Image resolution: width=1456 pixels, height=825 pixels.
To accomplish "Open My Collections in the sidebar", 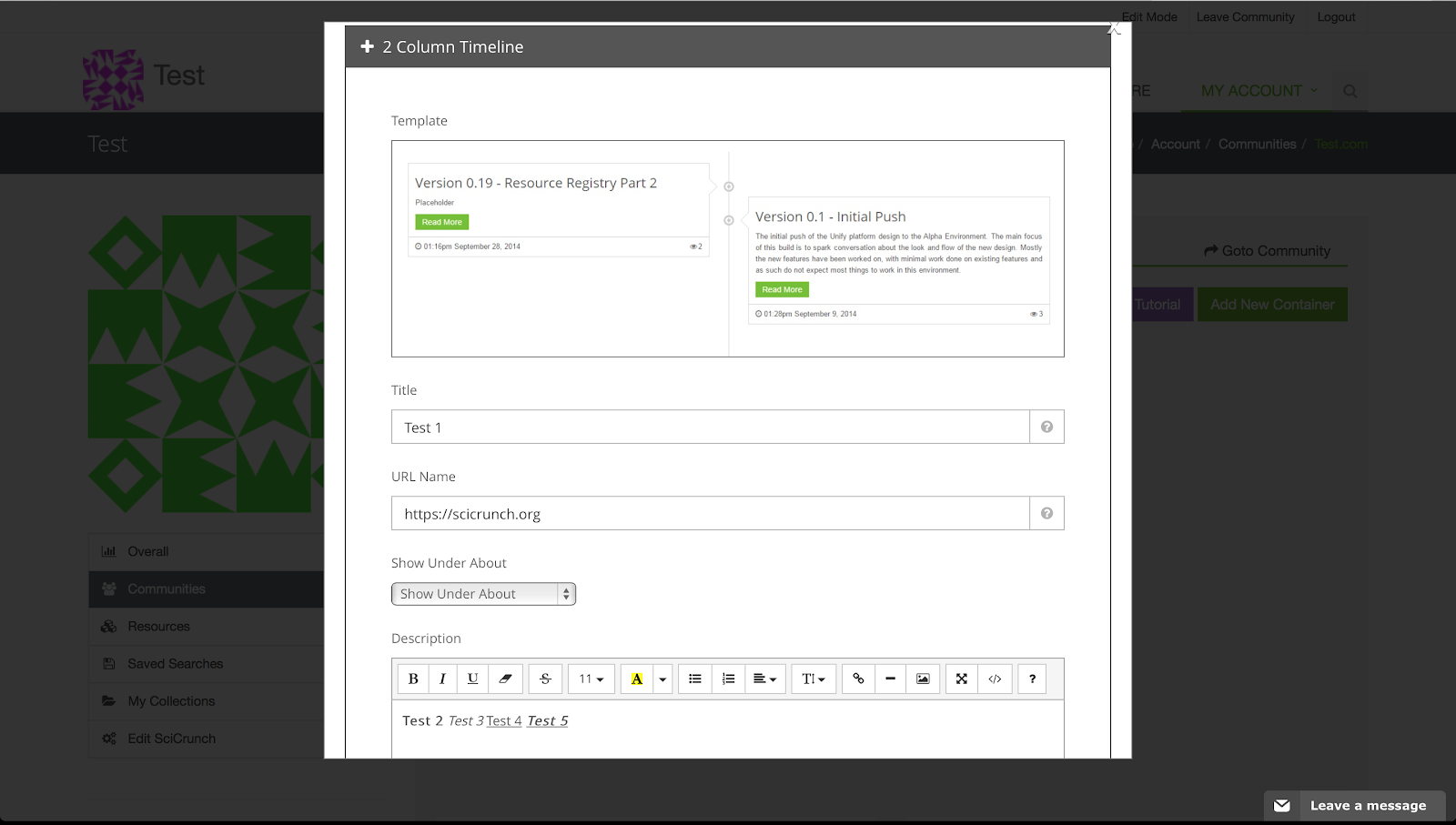I will point(207,700).
